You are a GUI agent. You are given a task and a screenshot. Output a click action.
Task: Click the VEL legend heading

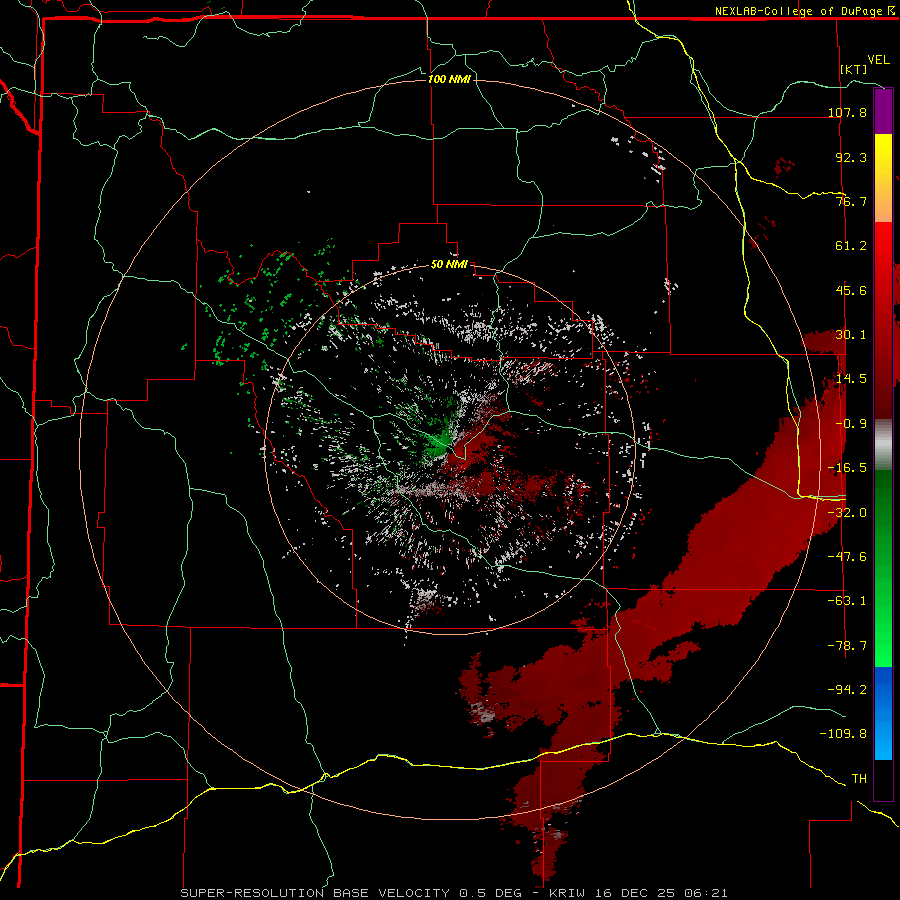click(878, 59)
